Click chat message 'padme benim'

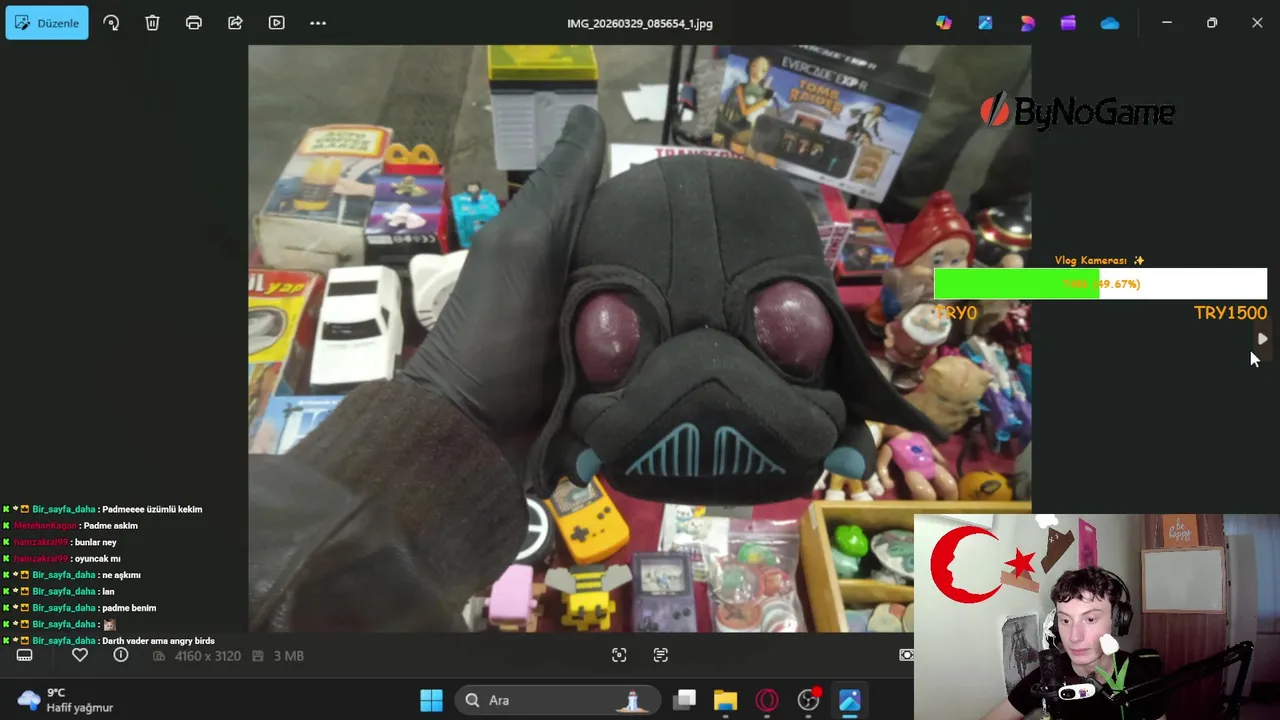(x=129, y=608)
